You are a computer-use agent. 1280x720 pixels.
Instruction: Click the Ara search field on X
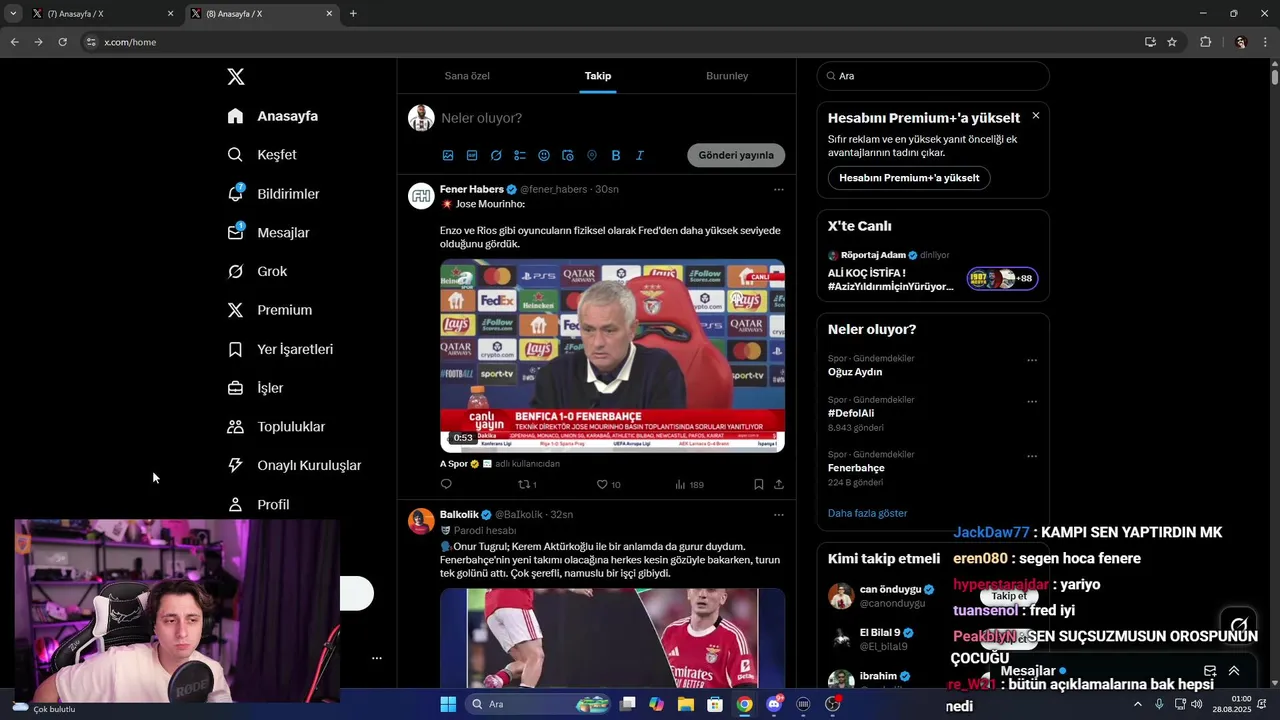click(x=933, y=76)
